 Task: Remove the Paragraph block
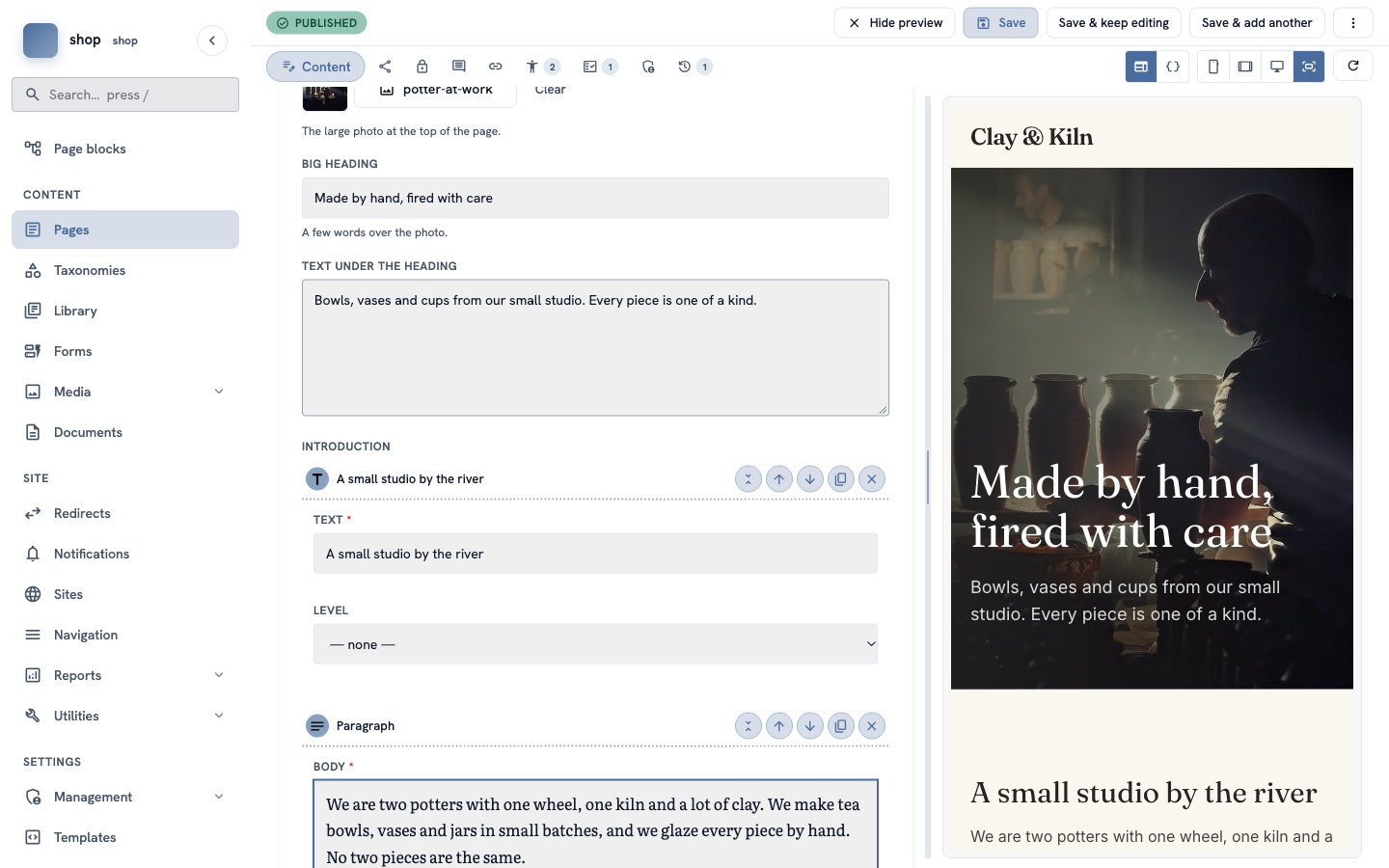coord(872,726)
